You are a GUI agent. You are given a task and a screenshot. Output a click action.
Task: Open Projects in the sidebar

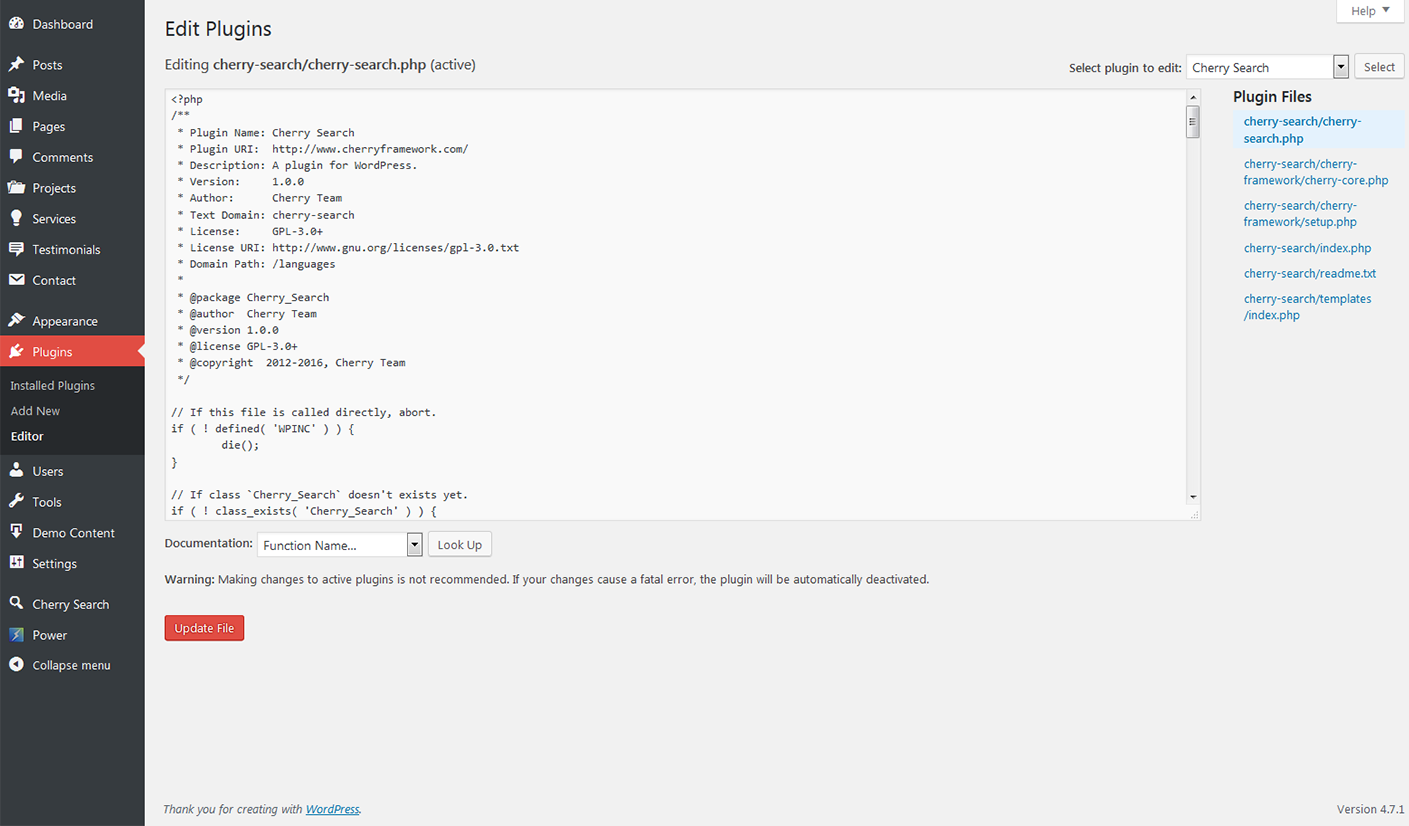72,188
